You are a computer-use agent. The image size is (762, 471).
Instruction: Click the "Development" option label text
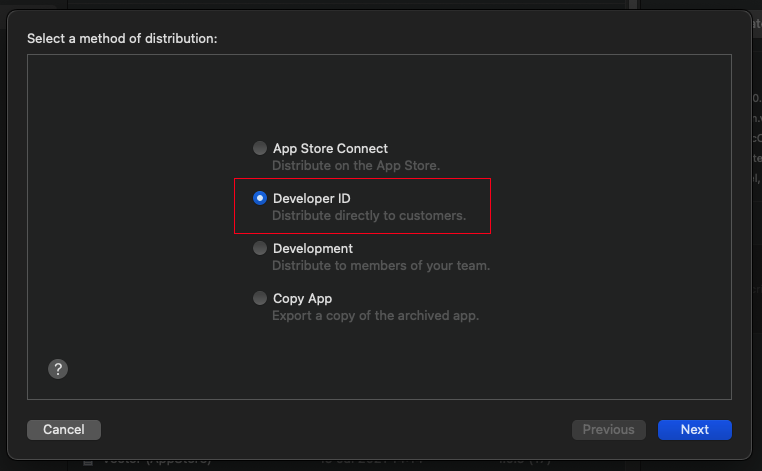coord(313,248)
